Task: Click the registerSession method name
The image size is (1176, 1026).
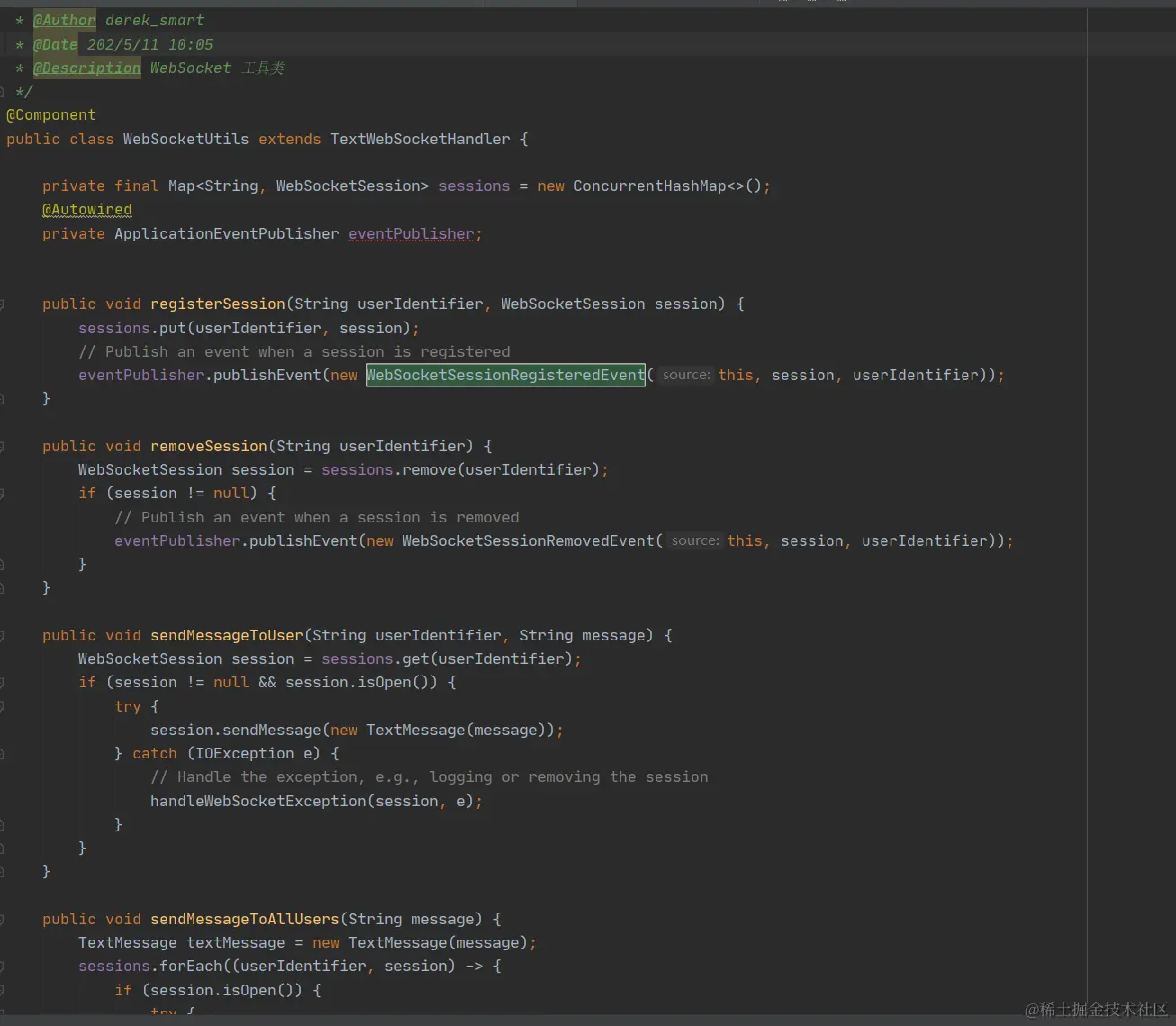Action: coord(218,304)
